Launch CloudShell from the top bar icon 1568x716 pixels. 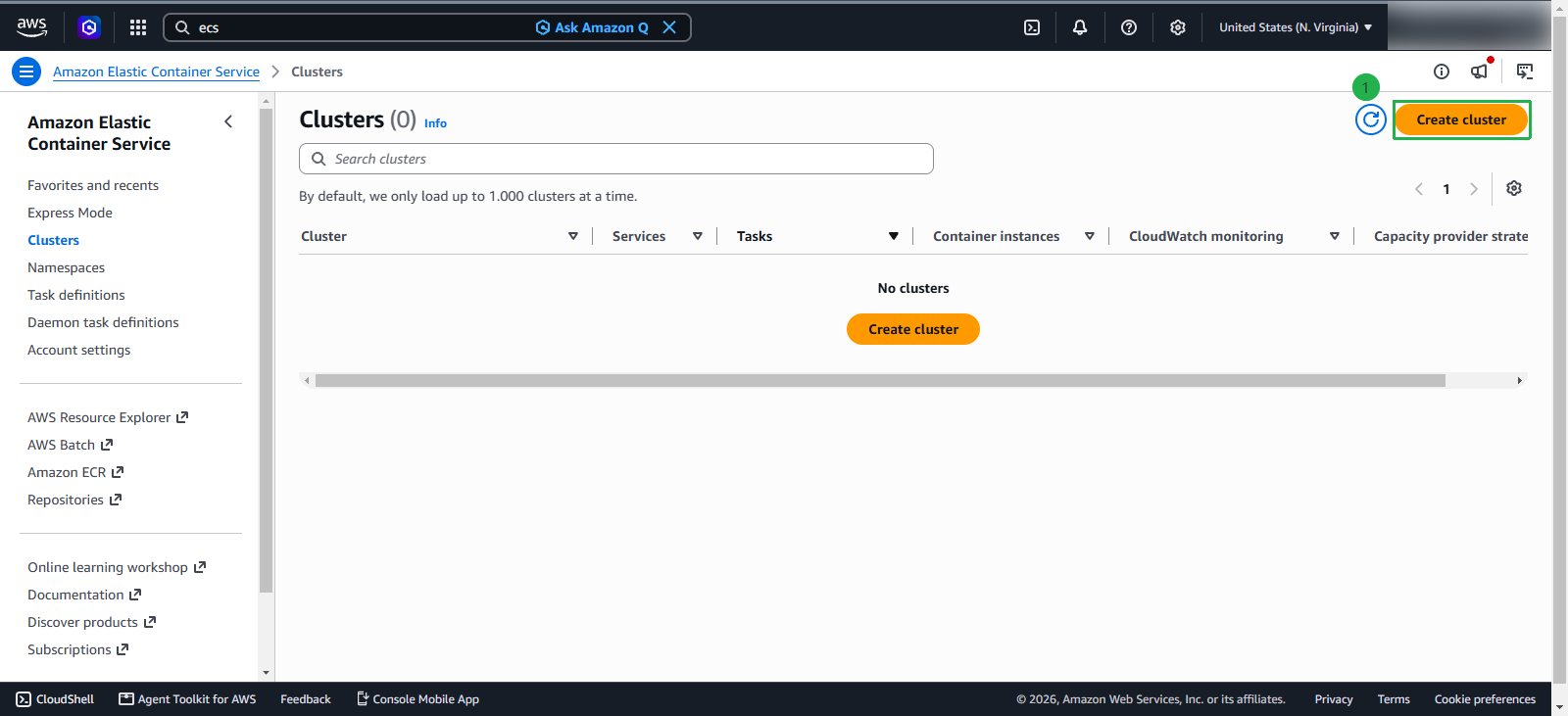[1032, 27]
